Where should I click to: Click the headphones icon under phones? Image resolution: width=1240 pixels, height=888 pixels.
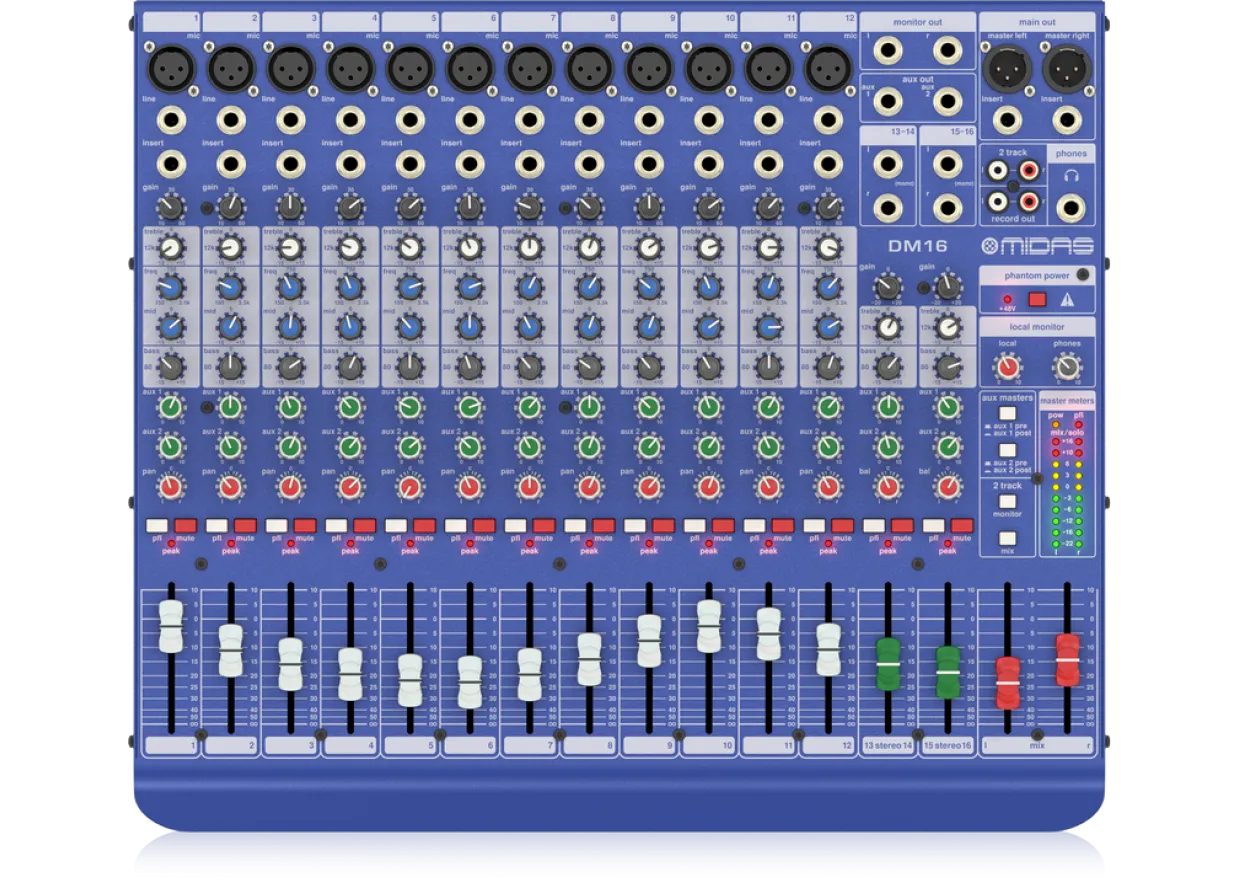click(1071, 176)
